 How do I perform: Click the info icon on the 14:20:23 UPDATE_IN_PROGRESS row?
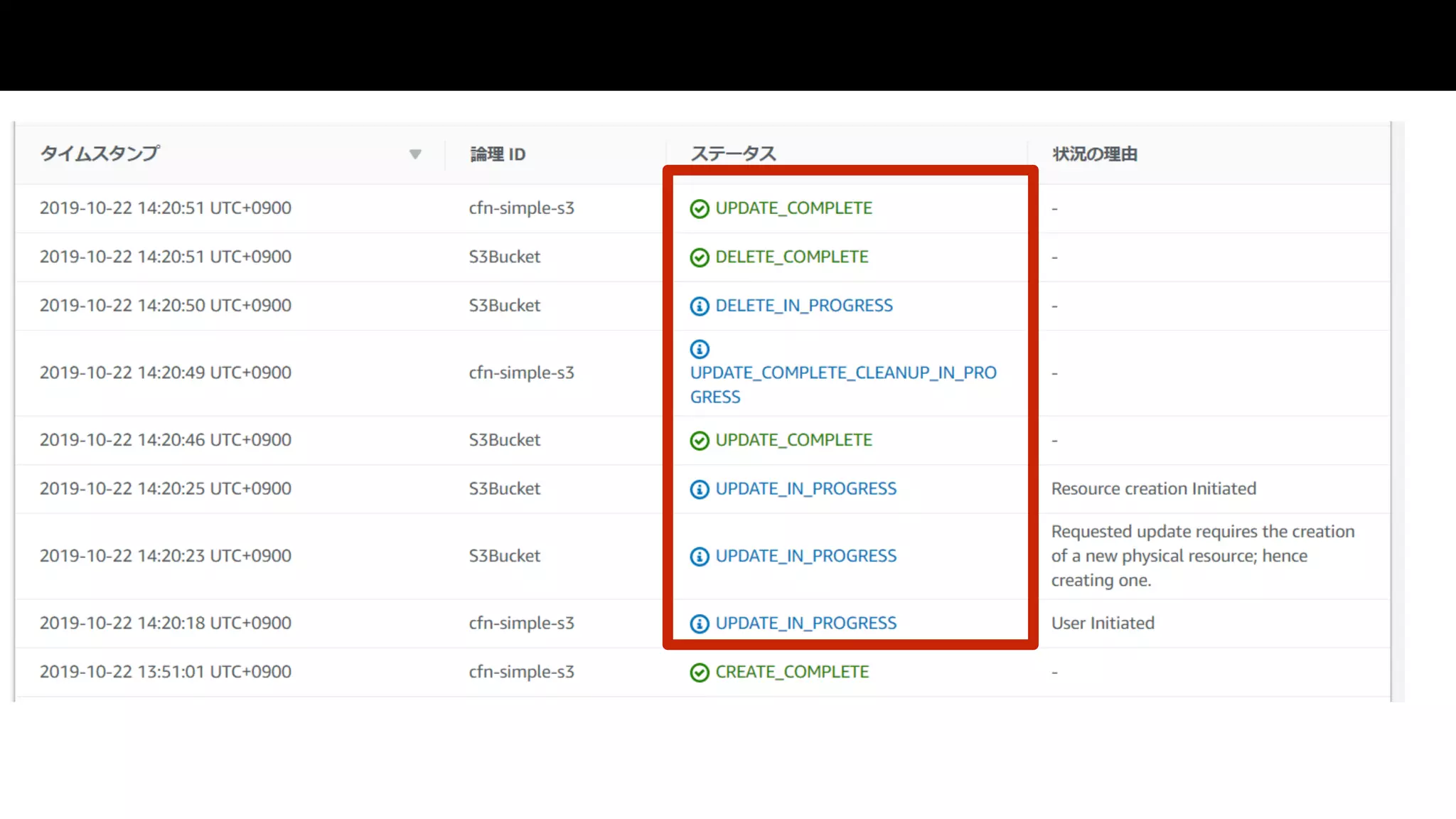(x=700, y=557)
